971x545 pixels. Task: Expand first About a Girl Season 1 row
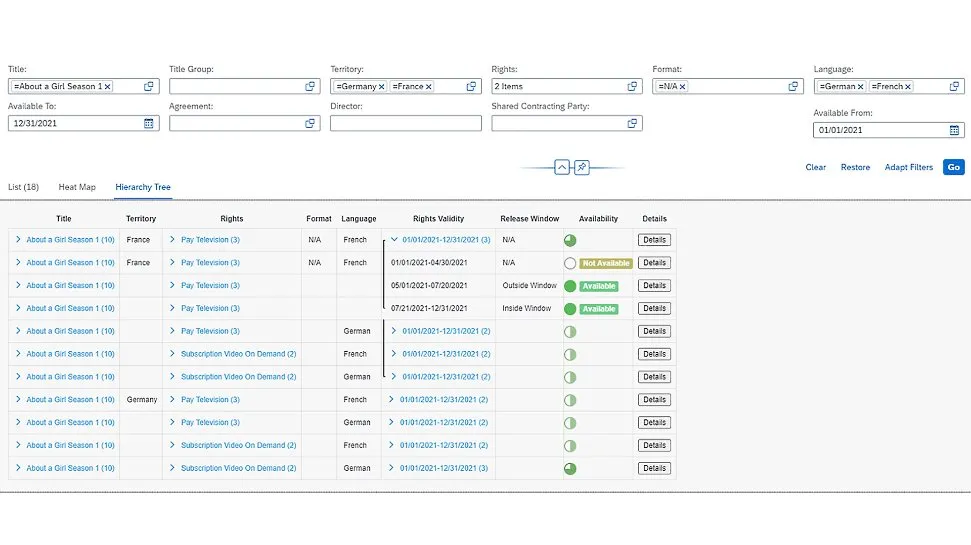(18, 240)
